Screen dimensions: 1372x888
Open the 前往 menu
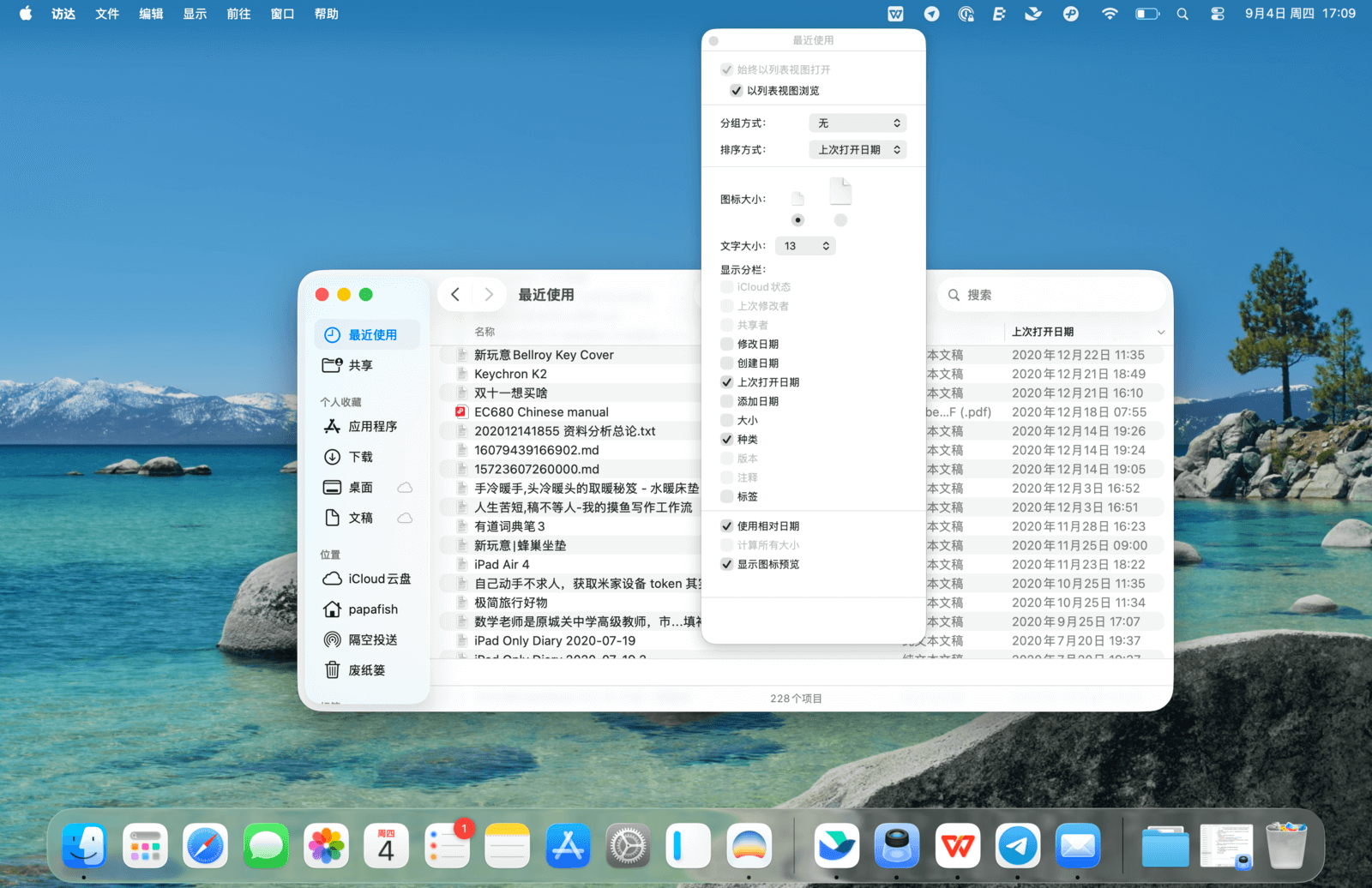tap(238, 14)
